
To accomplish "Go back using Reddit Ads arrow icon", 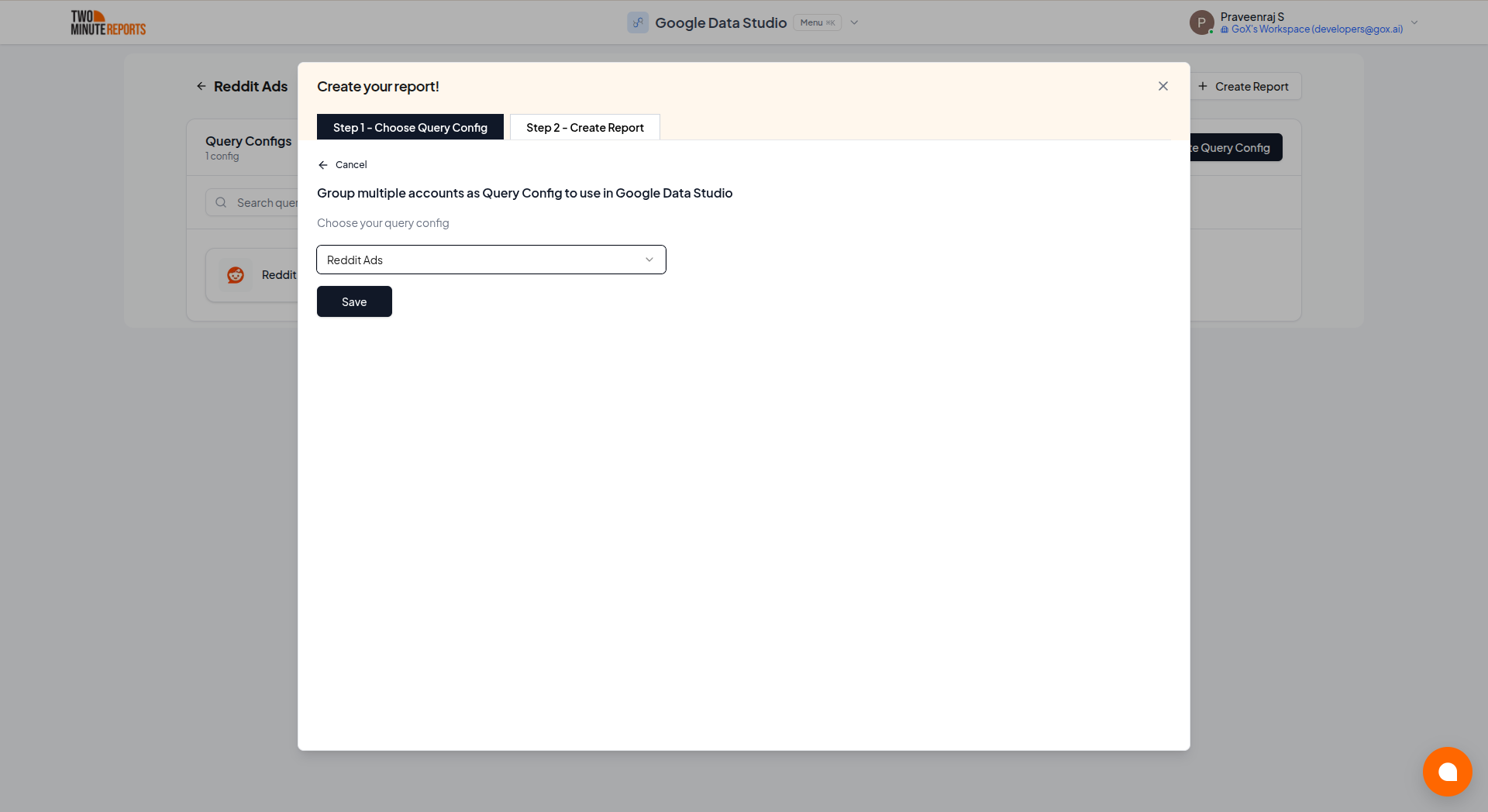I will coord(201,86).
